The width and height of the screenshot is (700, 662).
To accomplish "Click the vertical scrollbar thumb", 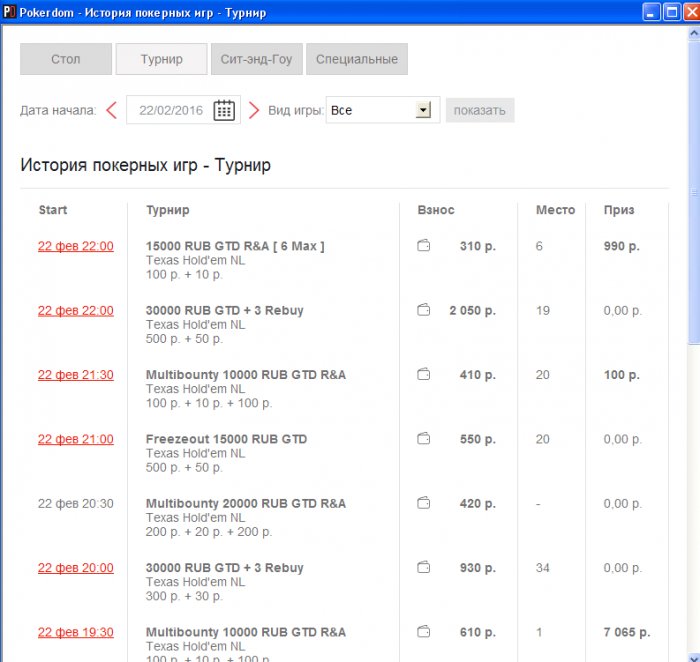I will tap(694, 192).
